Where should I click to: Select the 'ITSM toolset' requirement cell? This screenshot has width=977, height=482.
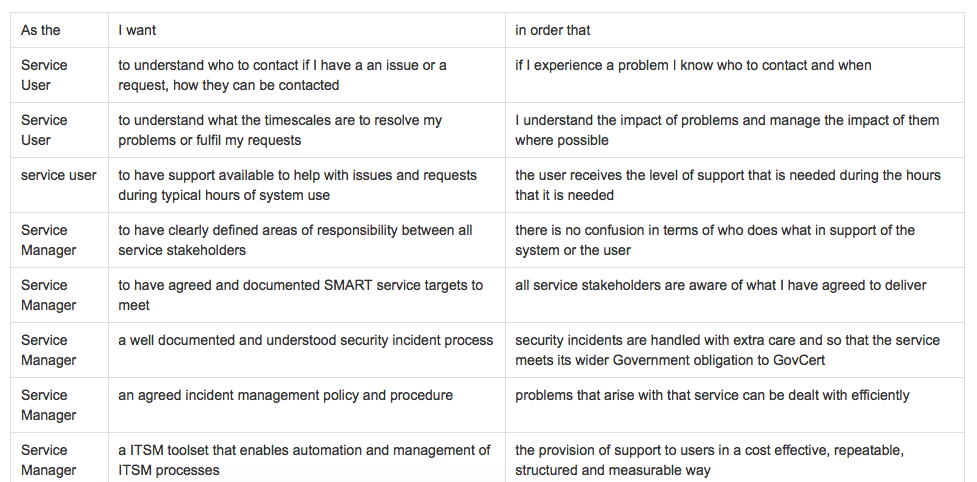(x=307, y=458)
